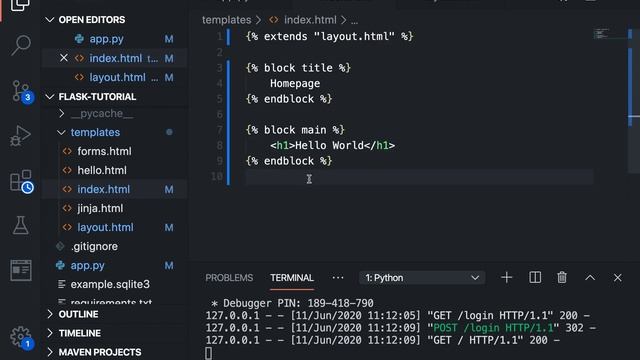The width and height of the screenshot is (640, 360).
Task: Open the 1: Python terminal dropdown
Action: [422, 278]
